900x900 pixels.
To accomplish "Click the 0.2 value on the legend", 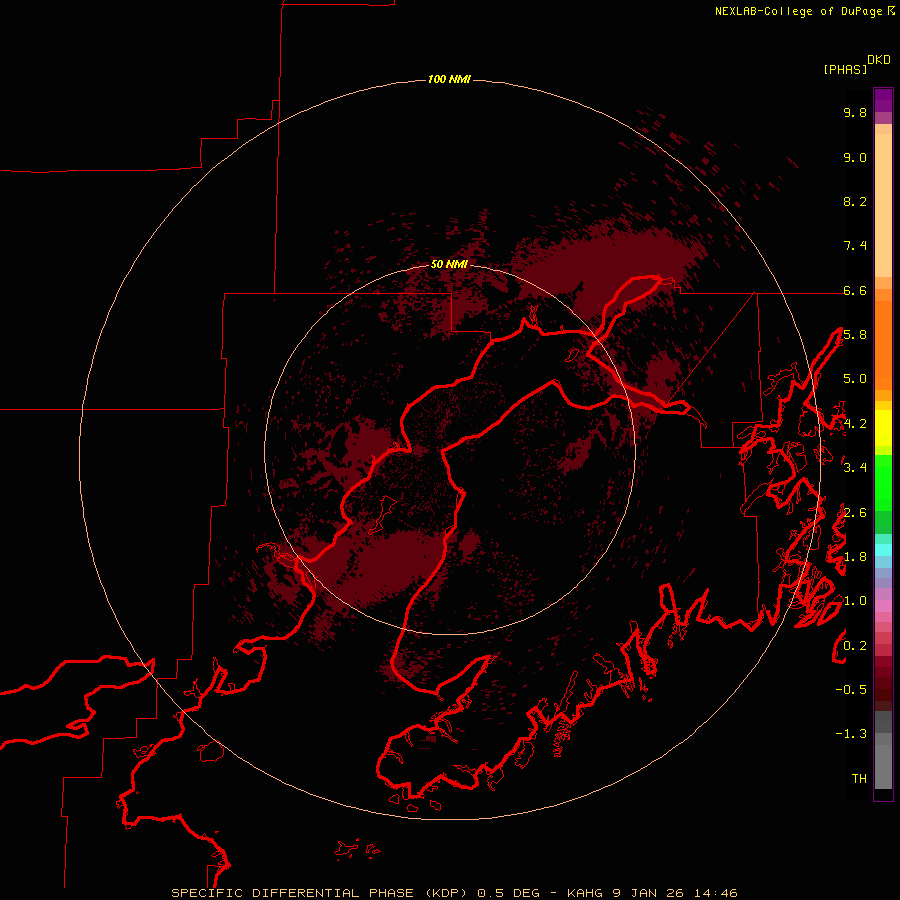I will (x=855, y=646).
